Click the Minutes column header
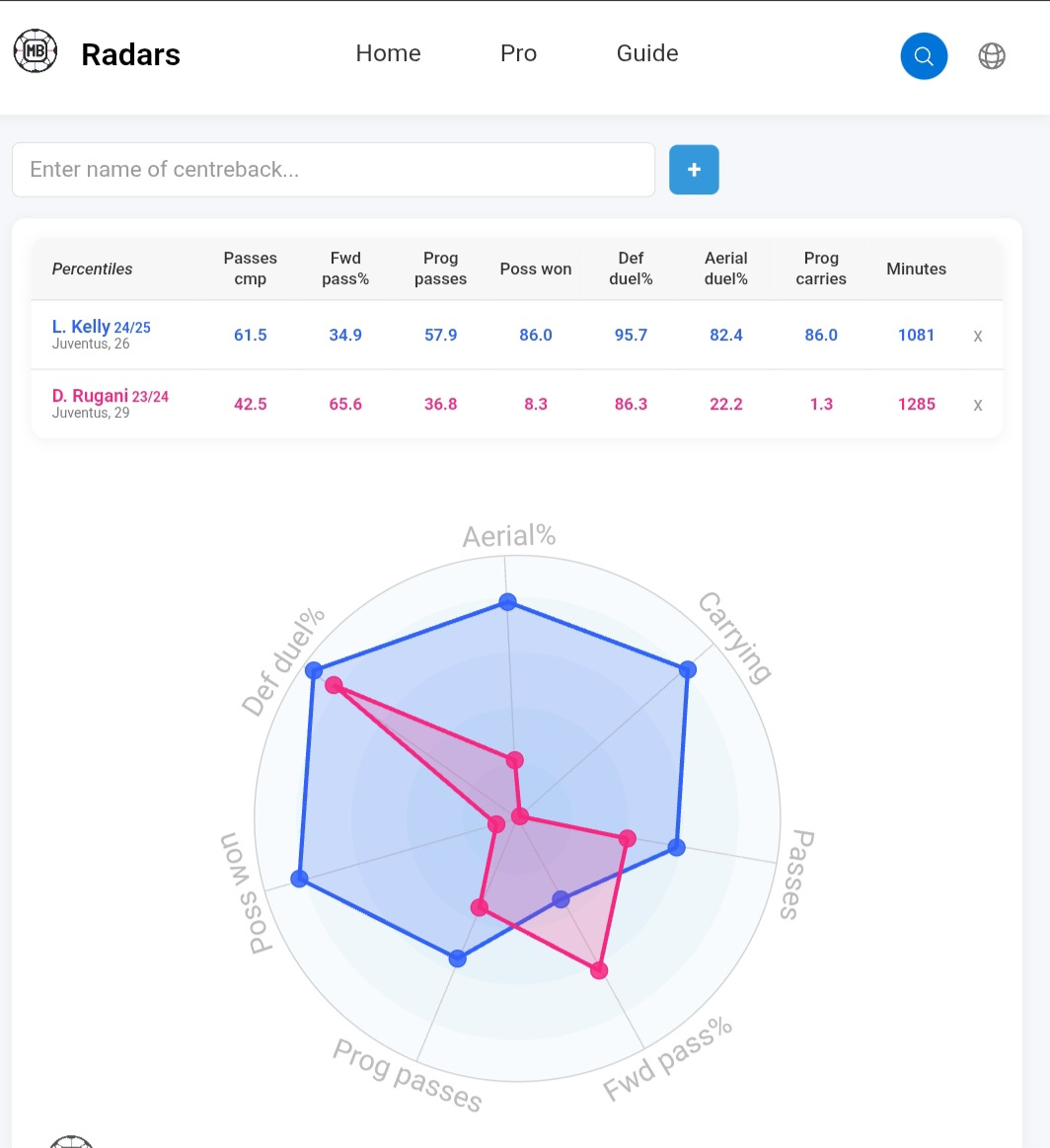Viewport: 1050px width, 1148px height. (x=916, y=268)
